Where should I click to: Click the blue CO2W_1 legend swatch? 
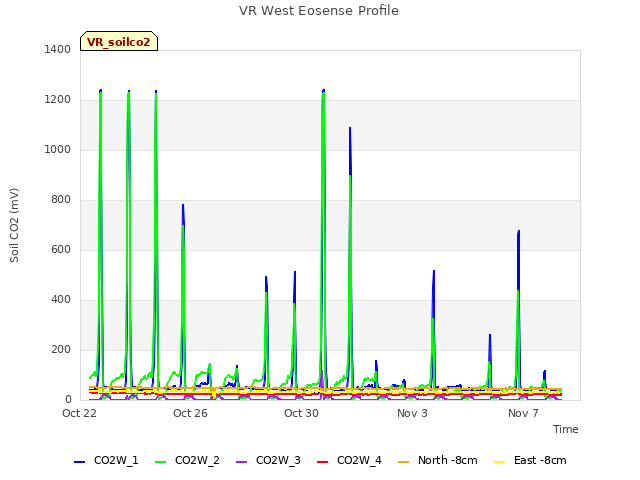79,462
